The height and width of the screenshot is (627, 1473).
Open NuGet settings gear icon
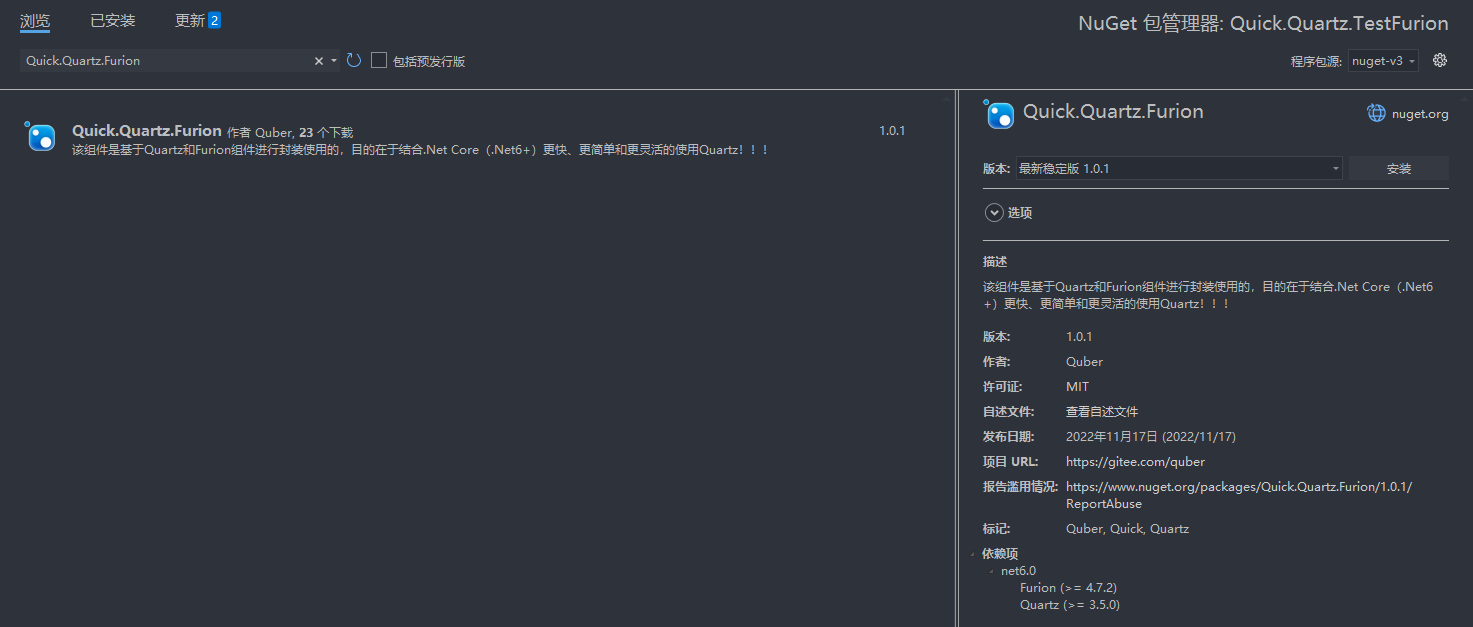coord(1440,60)
